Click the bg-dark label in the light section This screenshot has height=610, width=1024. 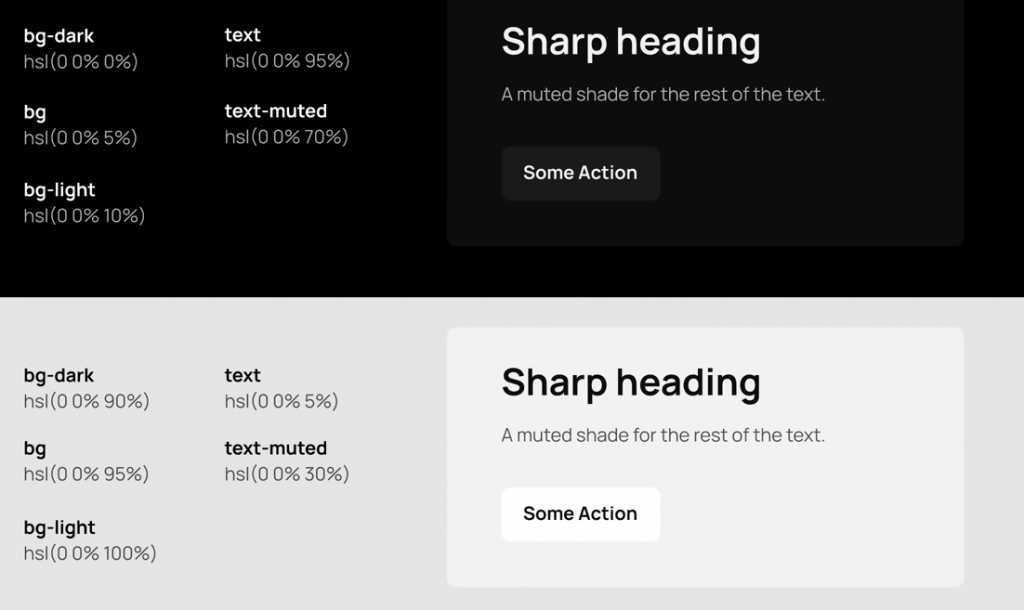coord(59,376)
